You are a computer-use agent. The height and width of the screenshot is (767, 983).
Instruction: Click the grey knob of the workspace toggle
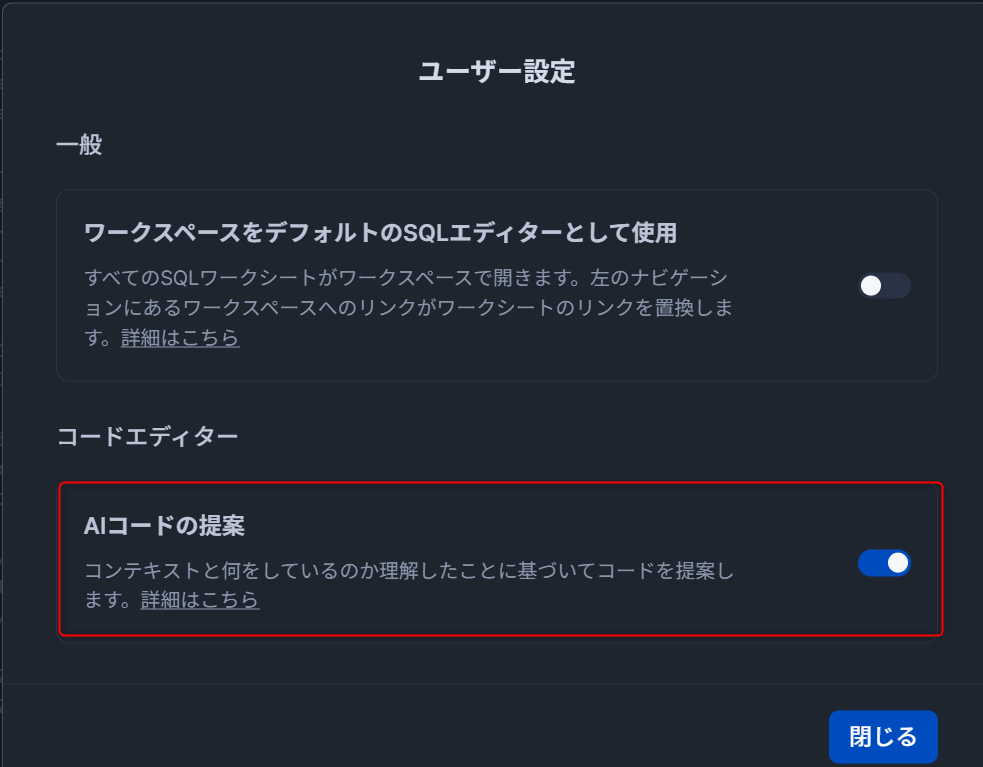[871, 286]
